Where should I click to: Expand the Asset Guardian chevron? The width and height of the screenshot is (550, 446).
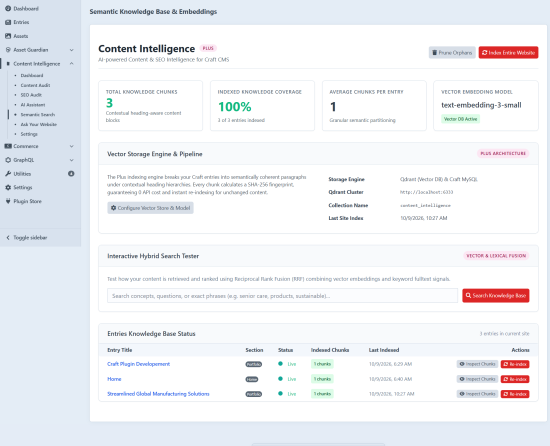click(x=72, y=50)
